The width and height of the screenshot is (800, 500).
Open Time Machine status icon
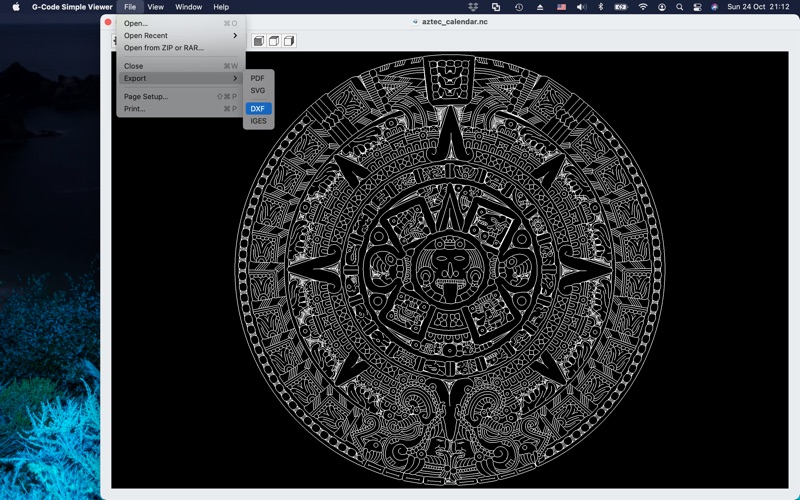point(519,7)
